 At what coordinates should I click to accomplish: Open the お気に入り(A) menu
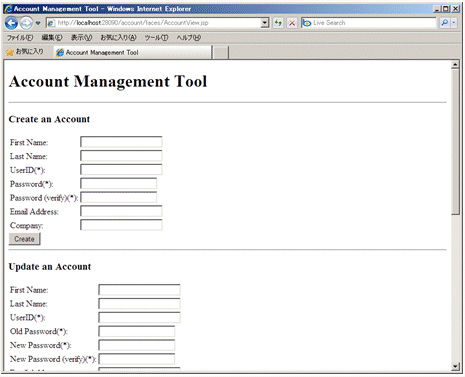coord(118,38)
